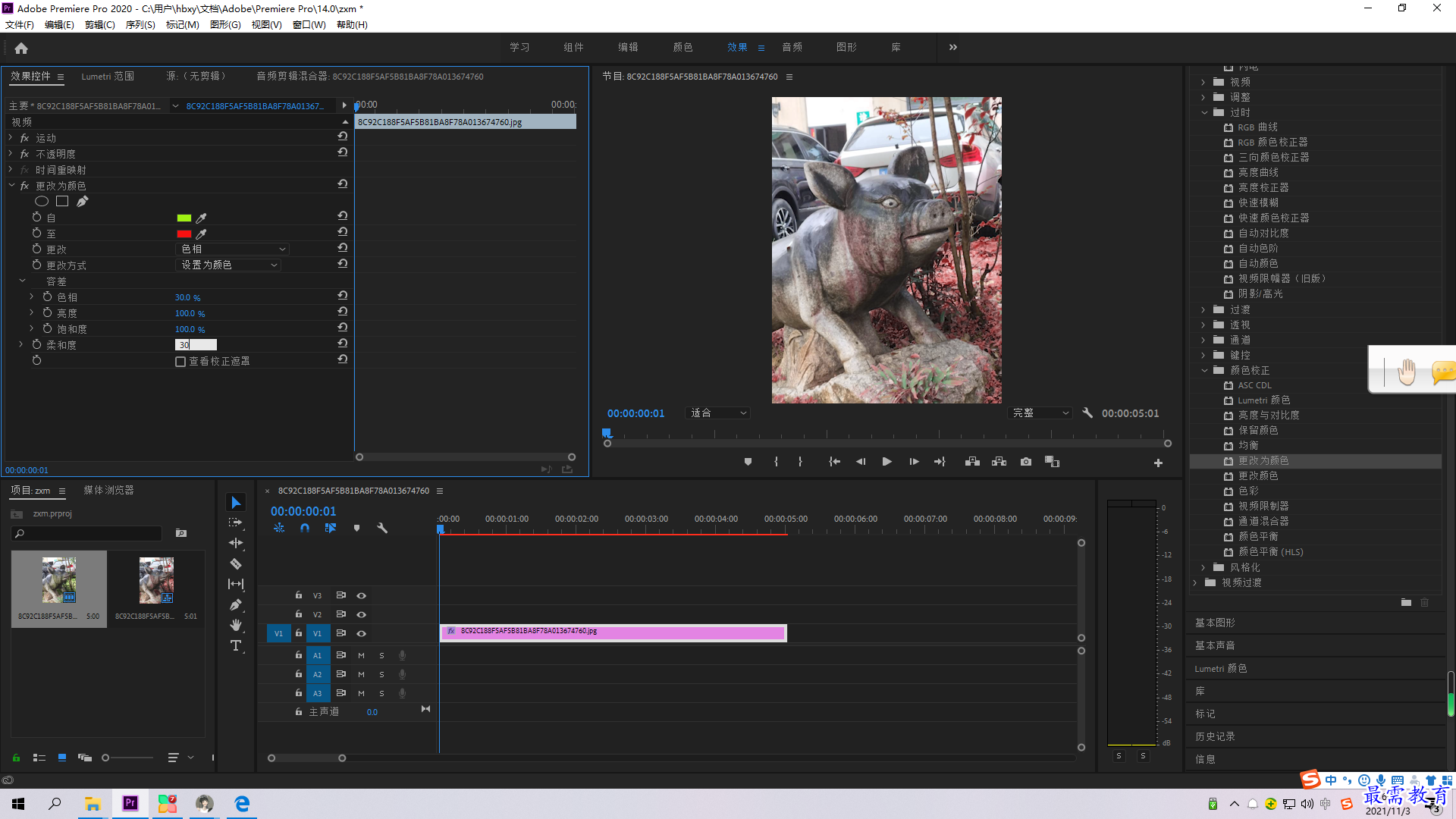
Task: Click the green 自 color swatch
Action: coord(184,218)
